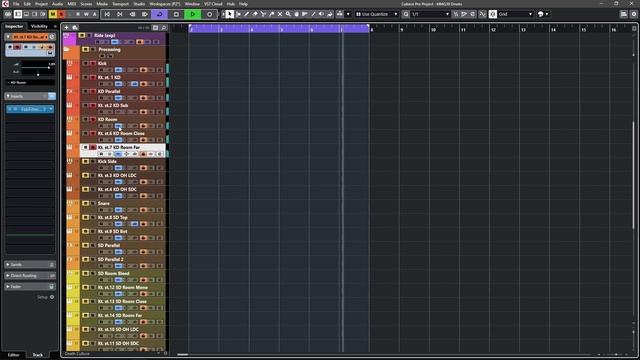Select the Range Selection tool

[x=238, y=14]
